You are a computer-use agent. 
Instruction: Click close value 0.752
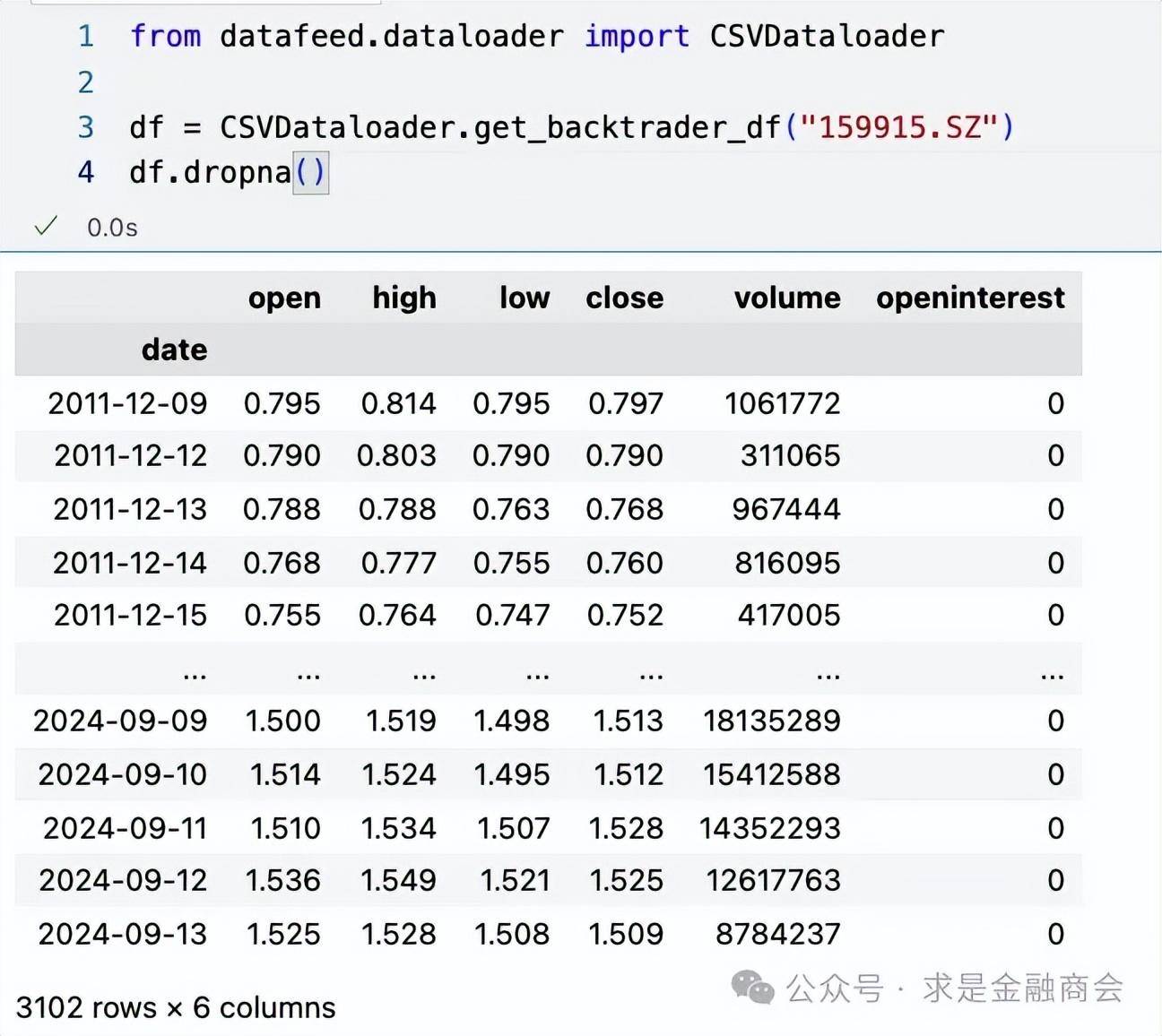point(625,615)
